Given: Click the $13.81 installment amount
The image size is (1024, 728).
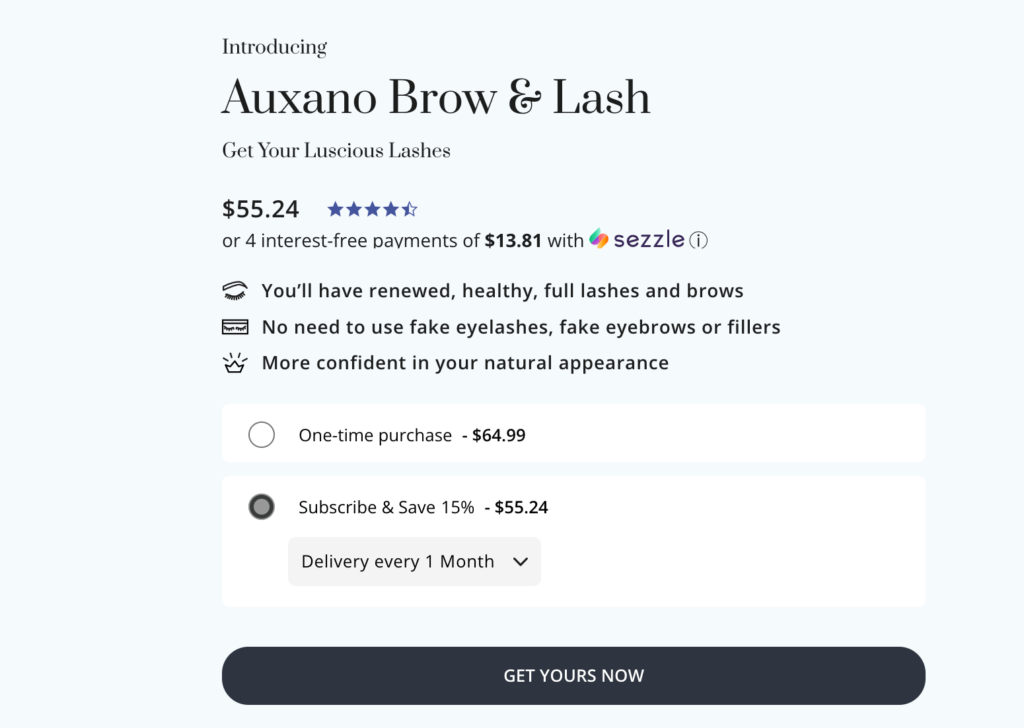Looking at the screenshot, I should coord(513,241).
